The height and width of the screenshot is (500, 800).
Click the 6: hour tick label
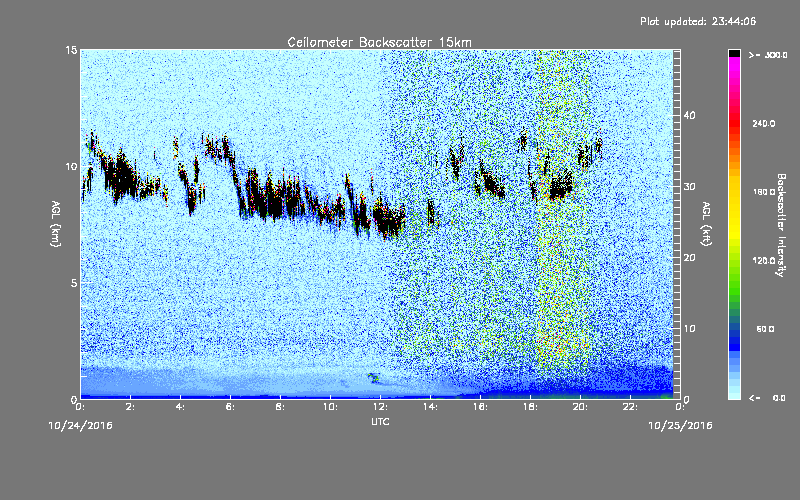click(x=230, y=407)
